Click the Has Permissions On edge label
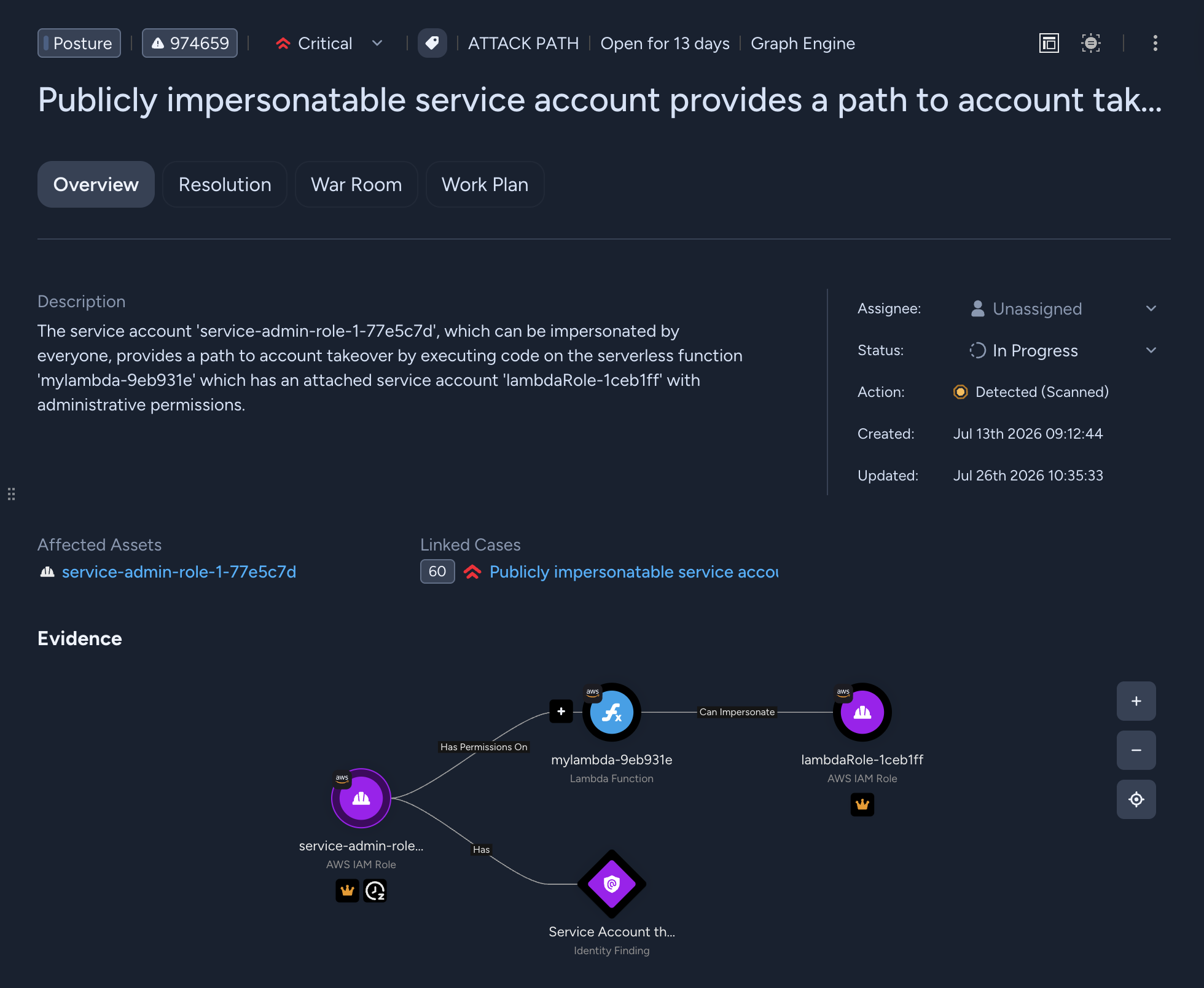 [484, 747]
